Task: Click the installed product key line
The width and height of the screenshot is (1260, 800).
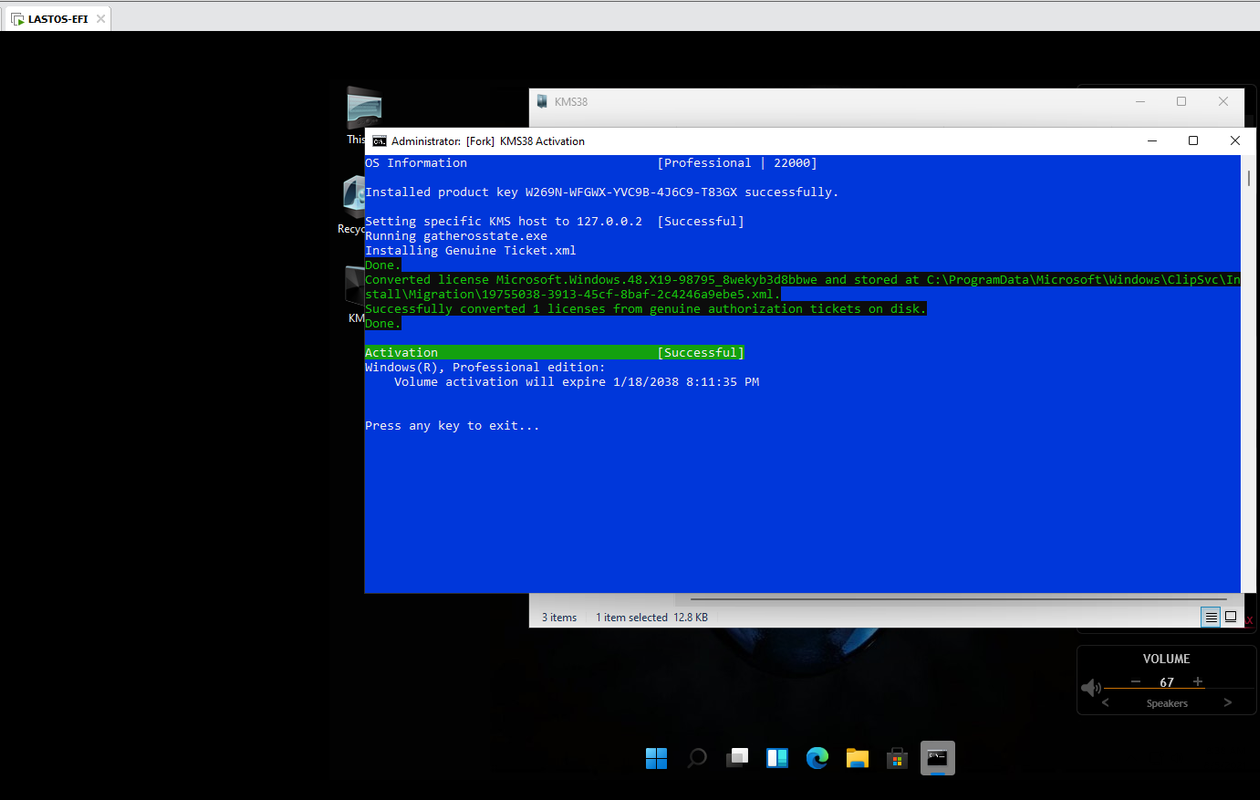Action: [602, 192]
